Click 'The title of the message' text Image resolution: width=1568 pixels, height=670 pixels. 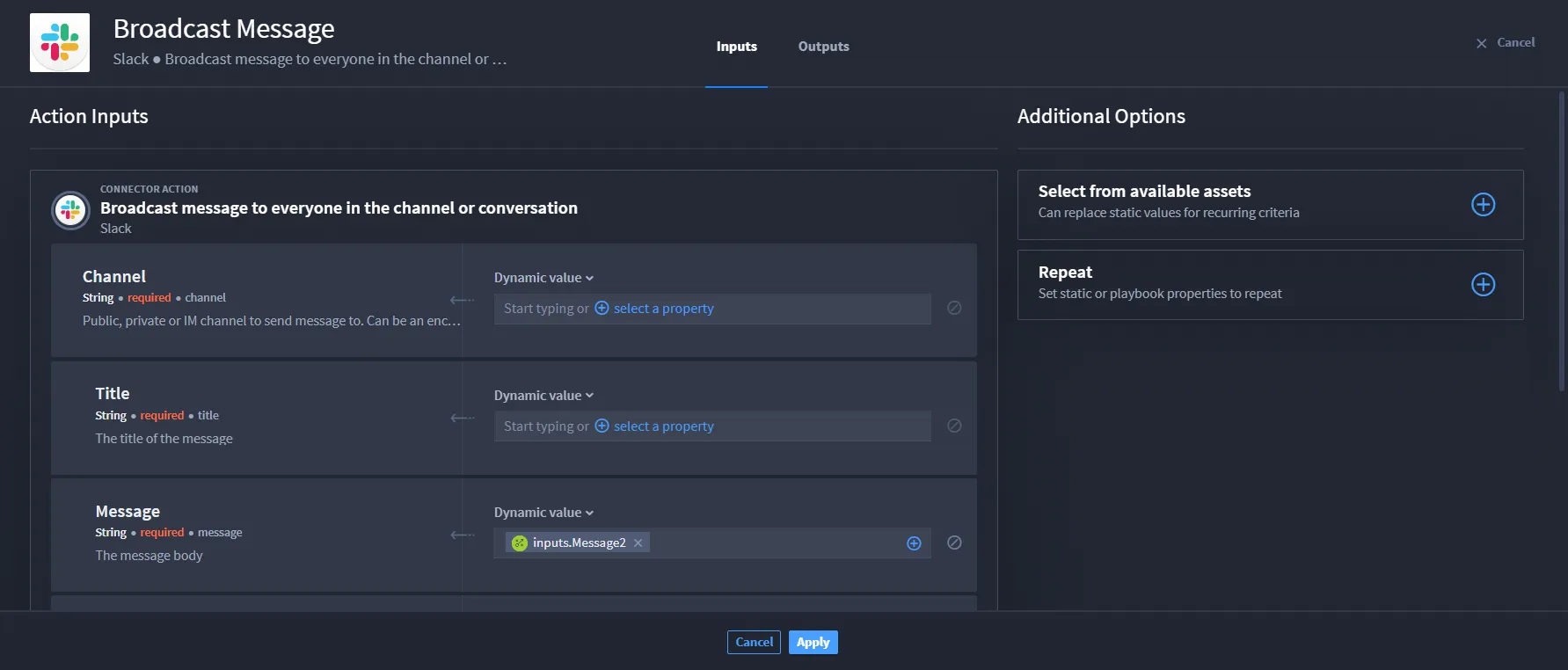164,439
